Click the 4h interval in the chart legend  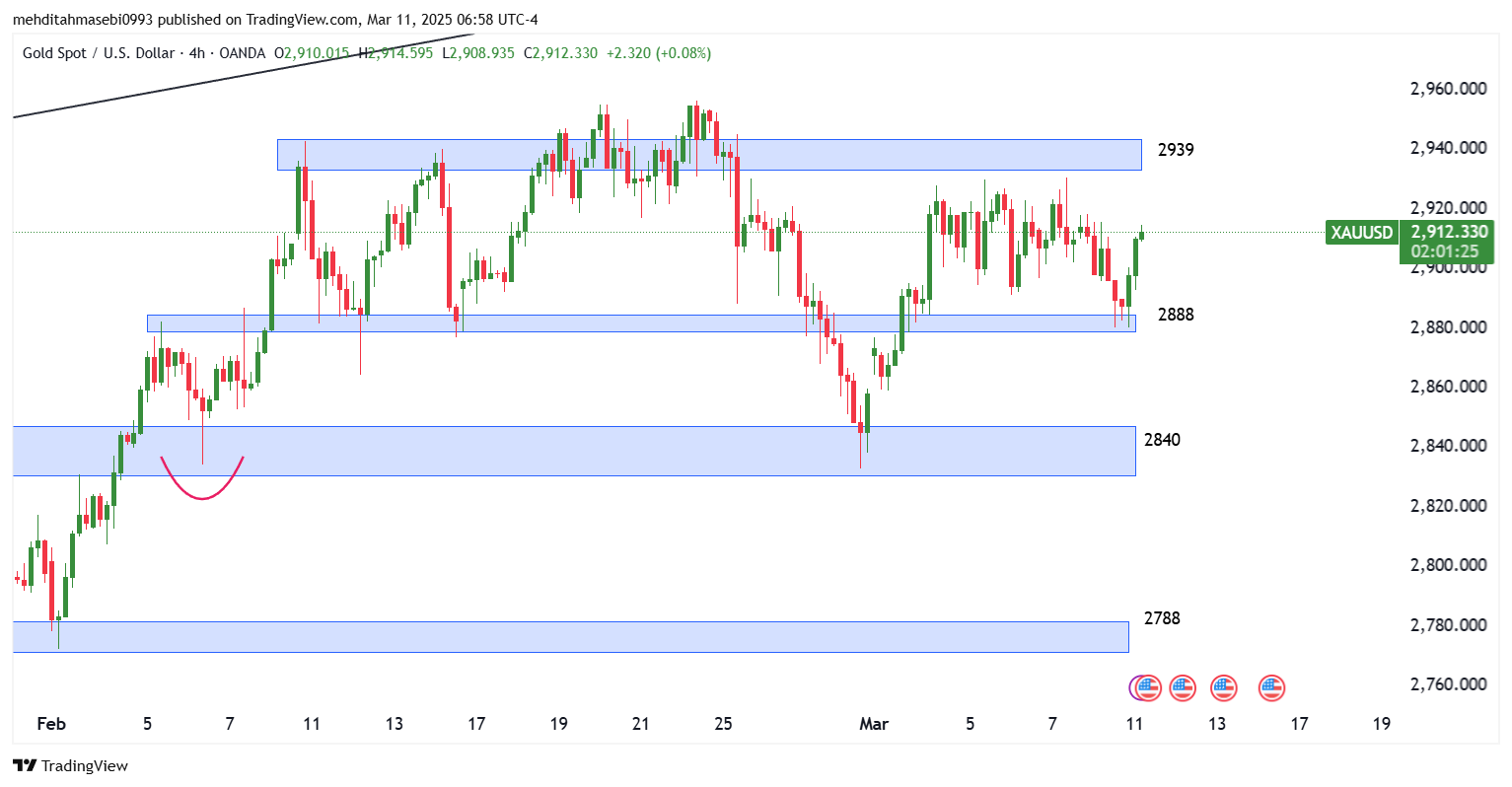pyautogui.click(x=197, y=53)
